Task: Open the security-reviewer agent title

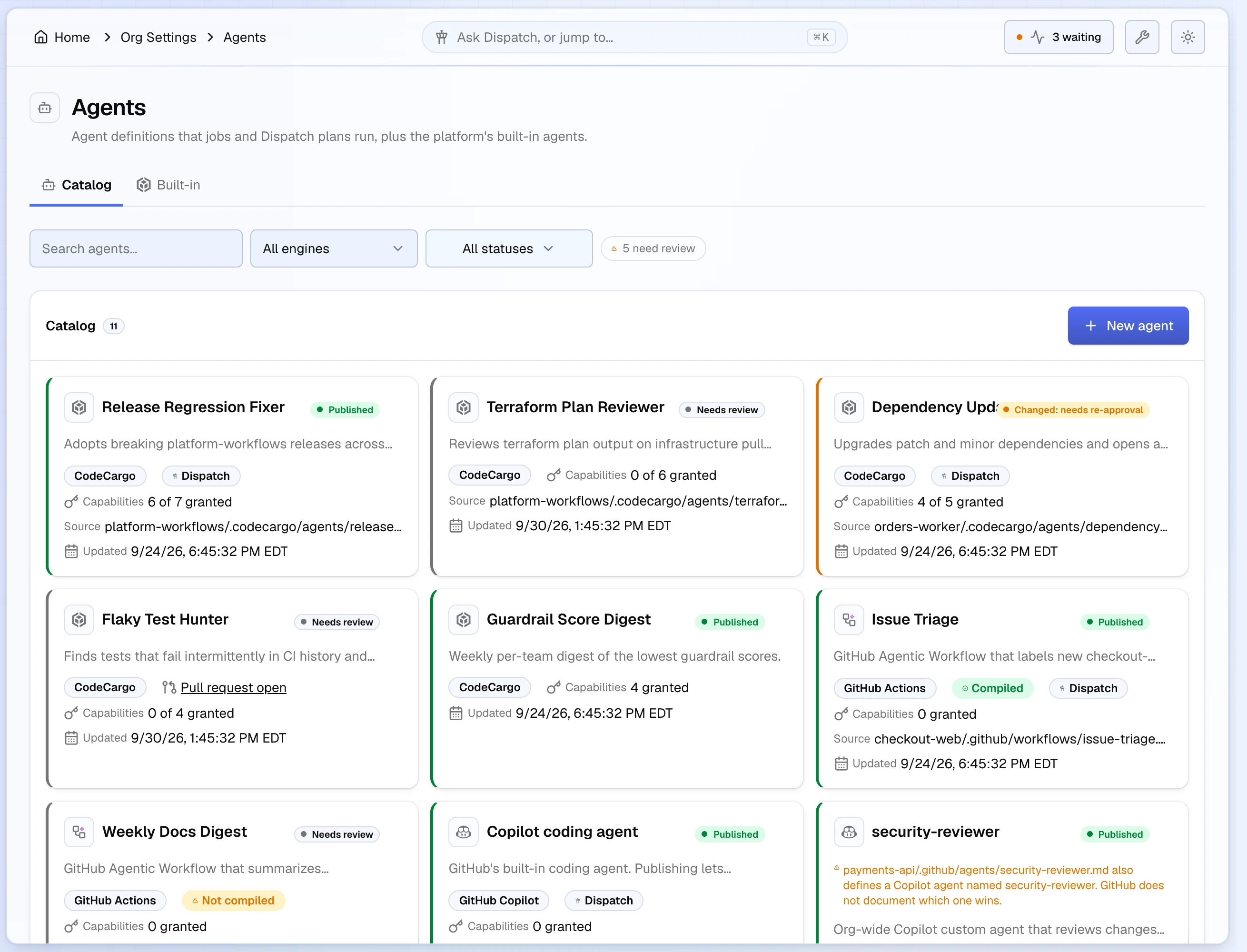Action: 935,832
